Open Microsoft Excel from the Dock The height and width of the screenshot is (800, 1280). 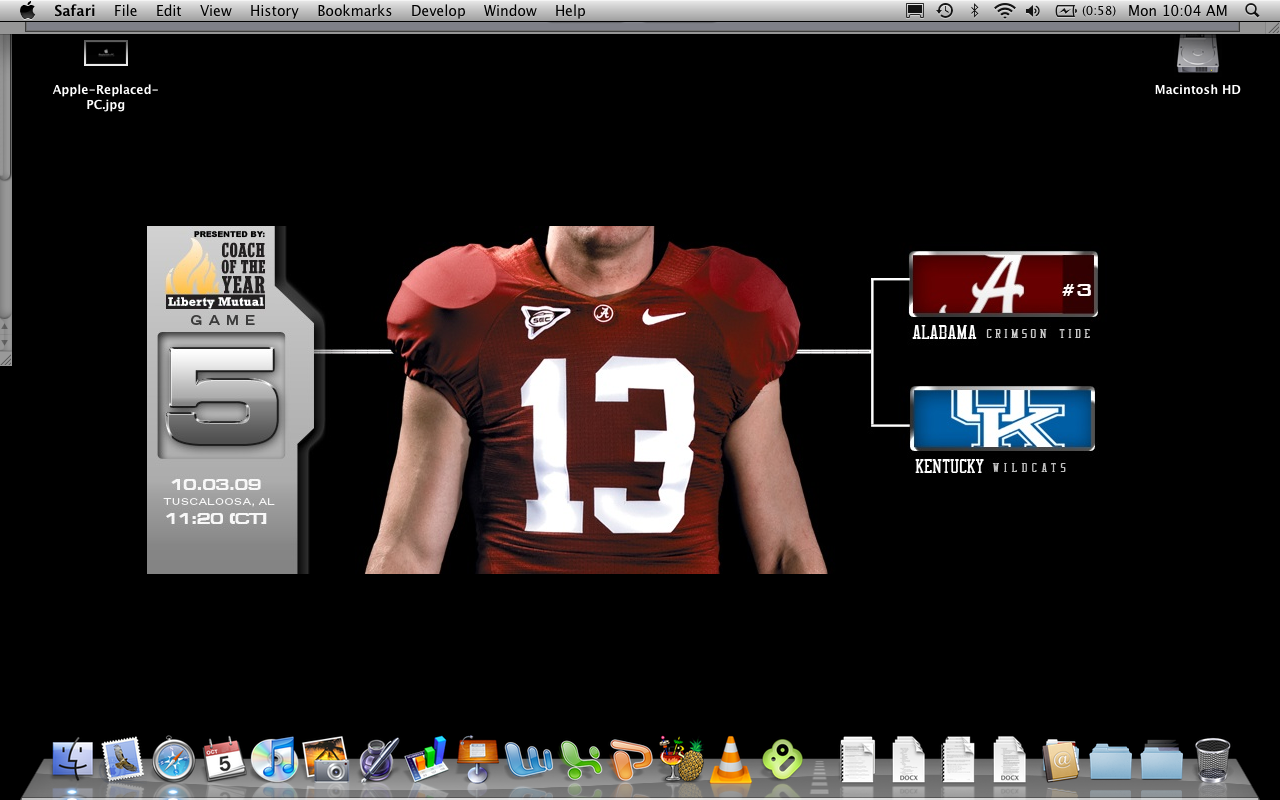coord(580,761)
